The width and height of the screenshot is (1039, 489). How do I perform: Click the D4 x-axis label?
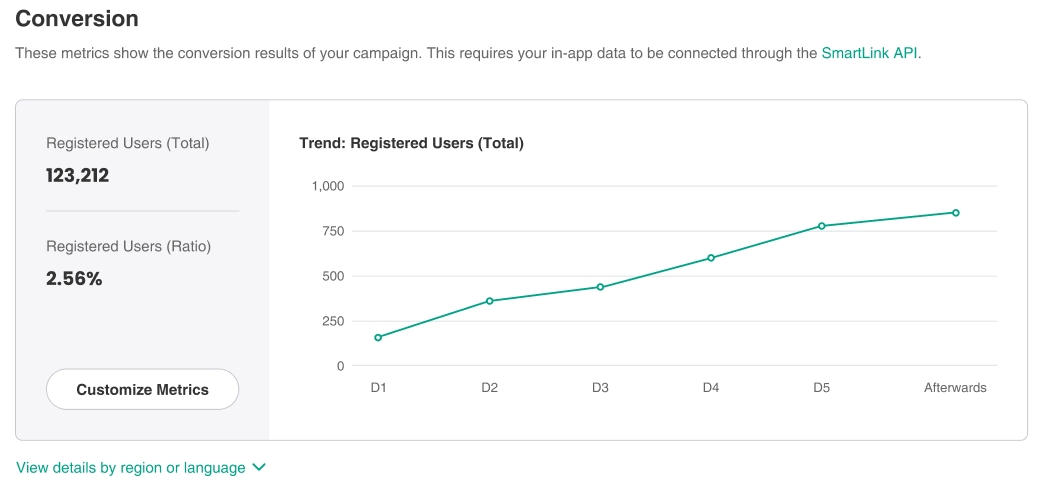[x=711, y=388]
